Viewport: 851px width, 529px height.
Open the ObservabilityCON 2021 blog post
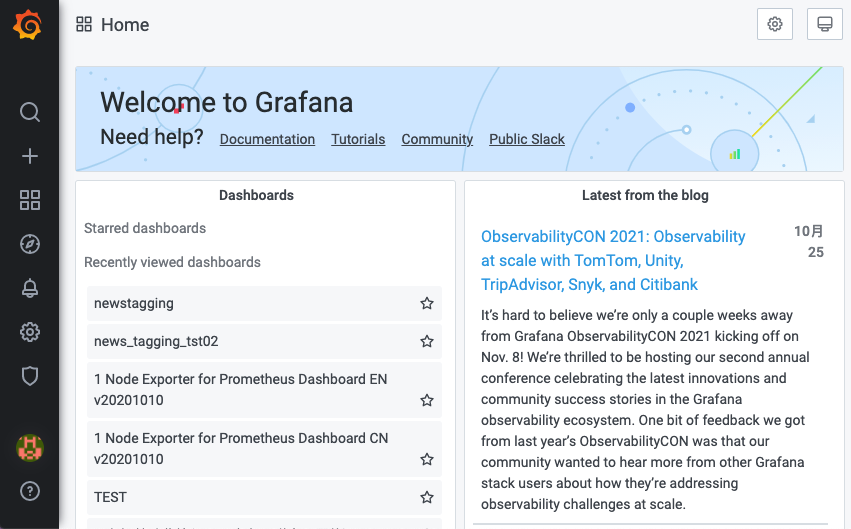613,260
